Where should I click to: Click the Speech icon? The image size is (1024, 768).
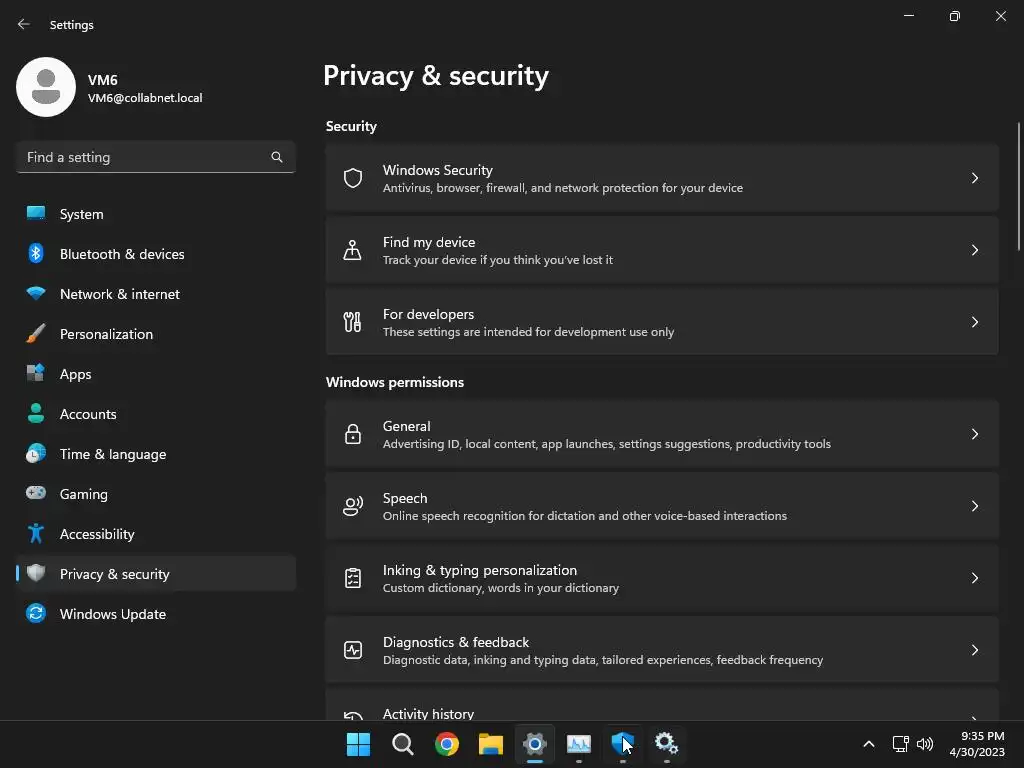pos(352,506)
